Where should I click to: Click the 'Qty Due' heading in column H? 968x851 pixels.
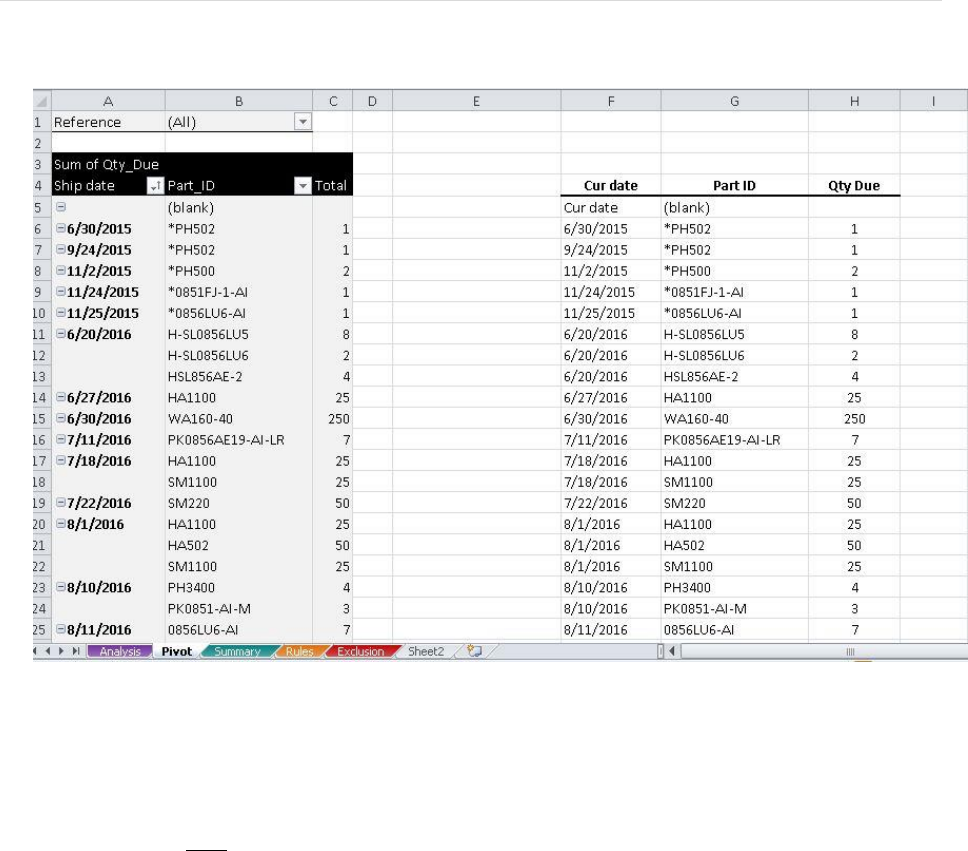(x=854, y=185)
